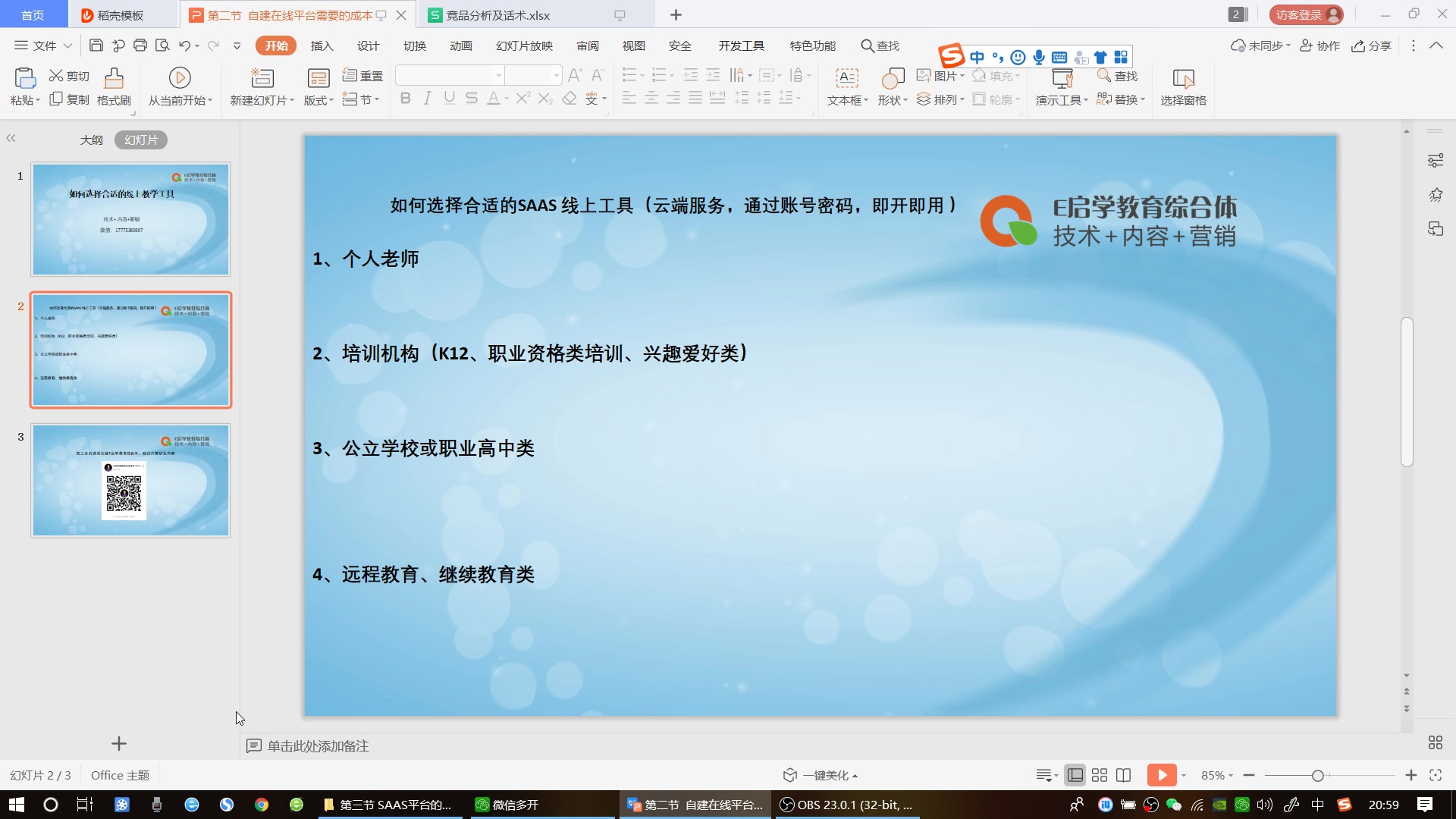
Task: Open the Insert menu tab
Action: click(x=323, y=46)
